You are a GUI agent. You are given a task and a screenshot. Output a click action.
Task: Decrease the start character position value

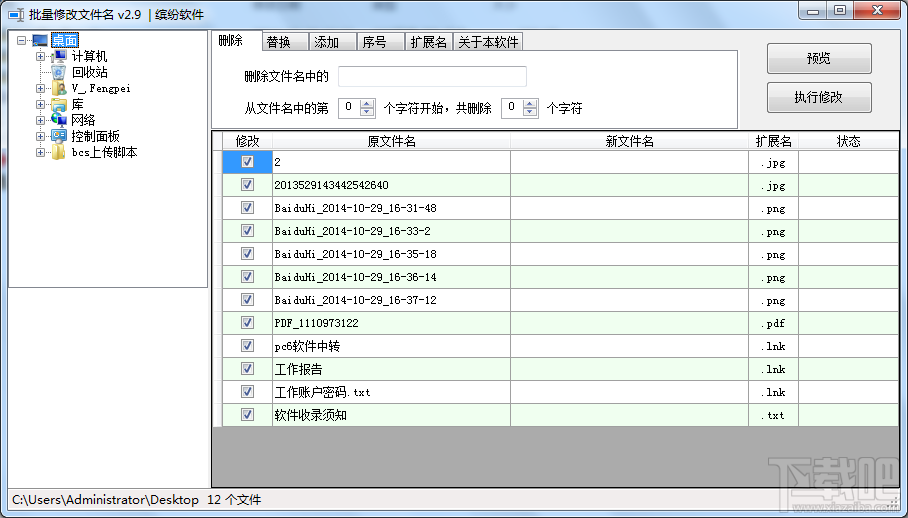tap(367, 112)
